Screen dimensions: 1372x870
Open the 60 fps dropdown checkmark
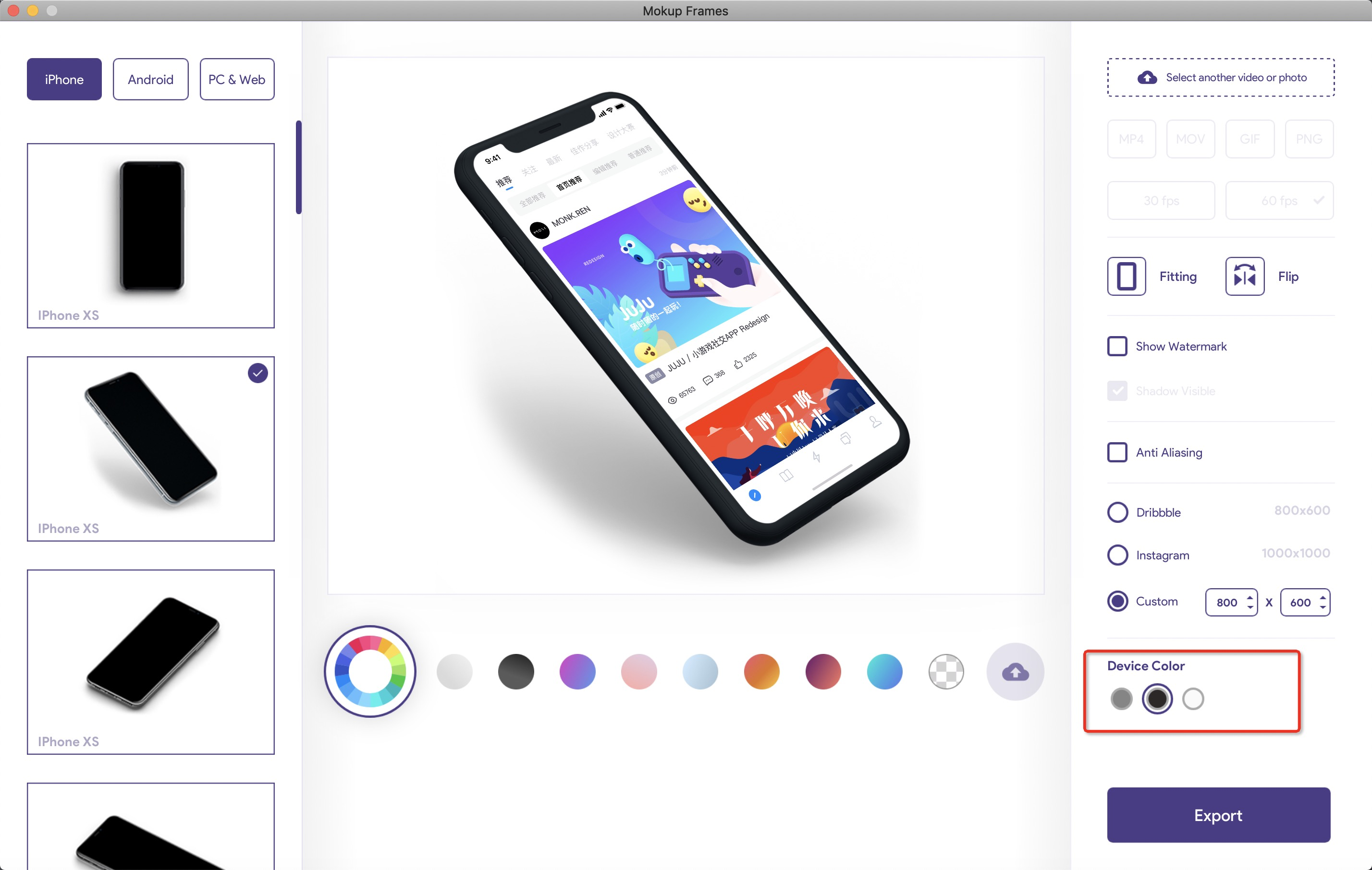(1319, 200)
